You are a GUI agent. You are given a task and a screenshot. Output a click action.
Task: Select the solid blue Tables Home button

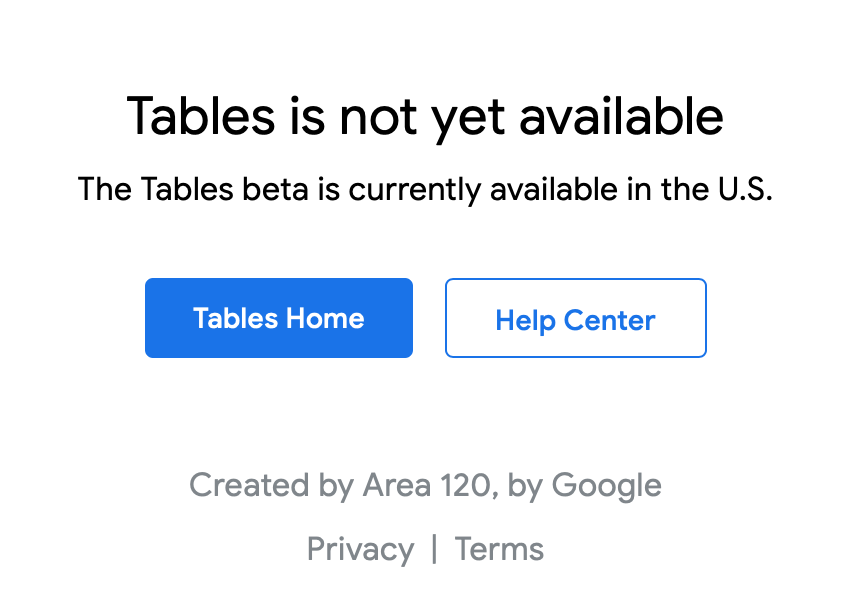(278, 318)
